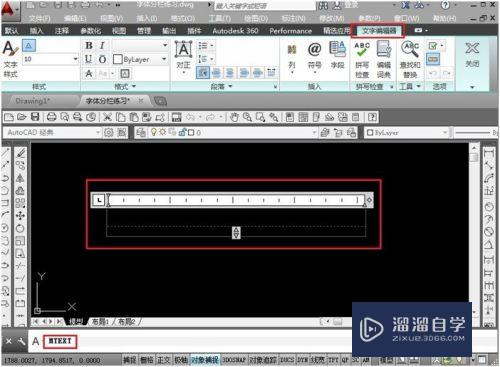Select the Pan hand tool
500x367 pixels.
[x=234, y=117]
